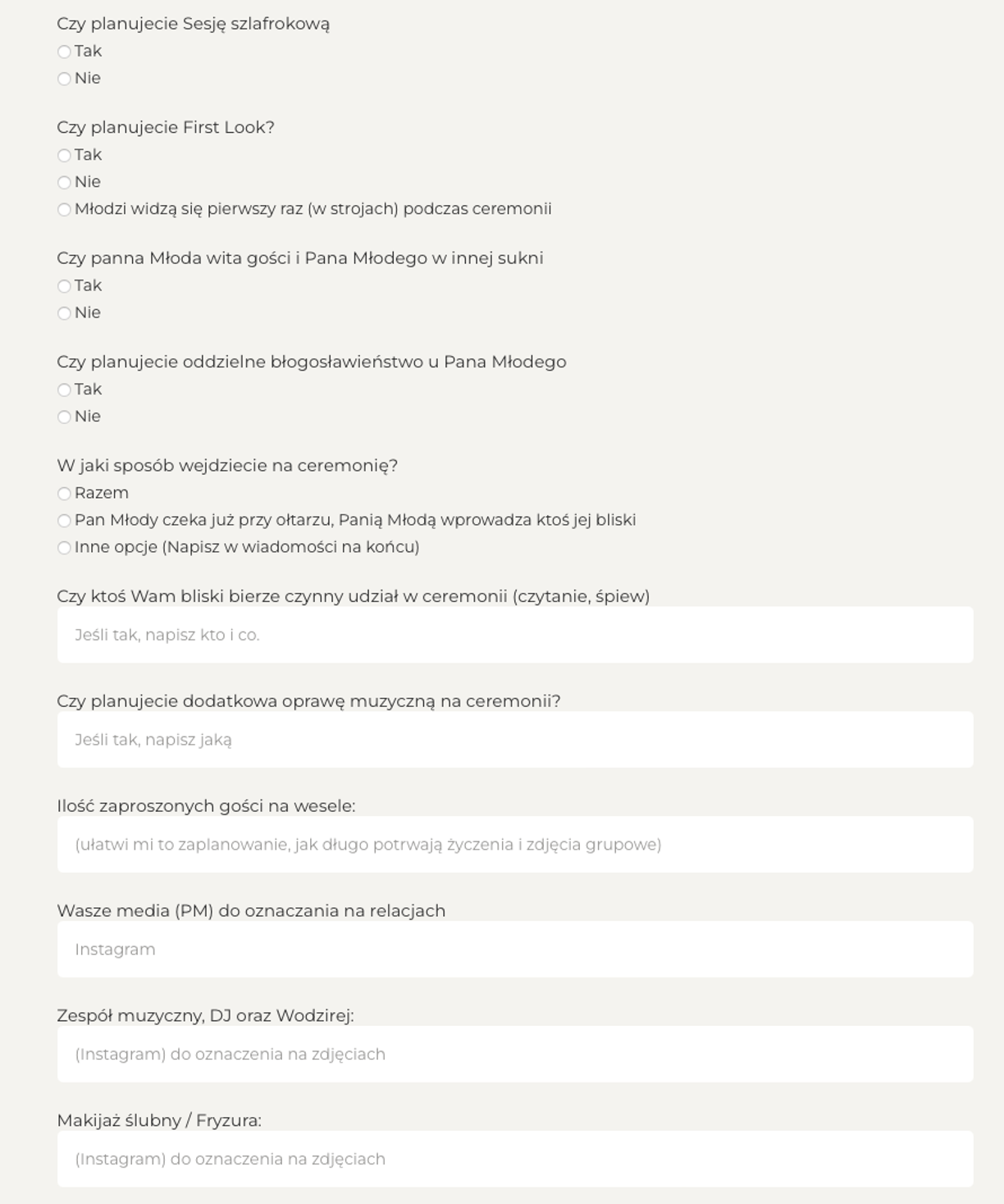Click the Makijaż ślubny / Fryzura field
1004x1204 pixels.
tap(515, 1159)
